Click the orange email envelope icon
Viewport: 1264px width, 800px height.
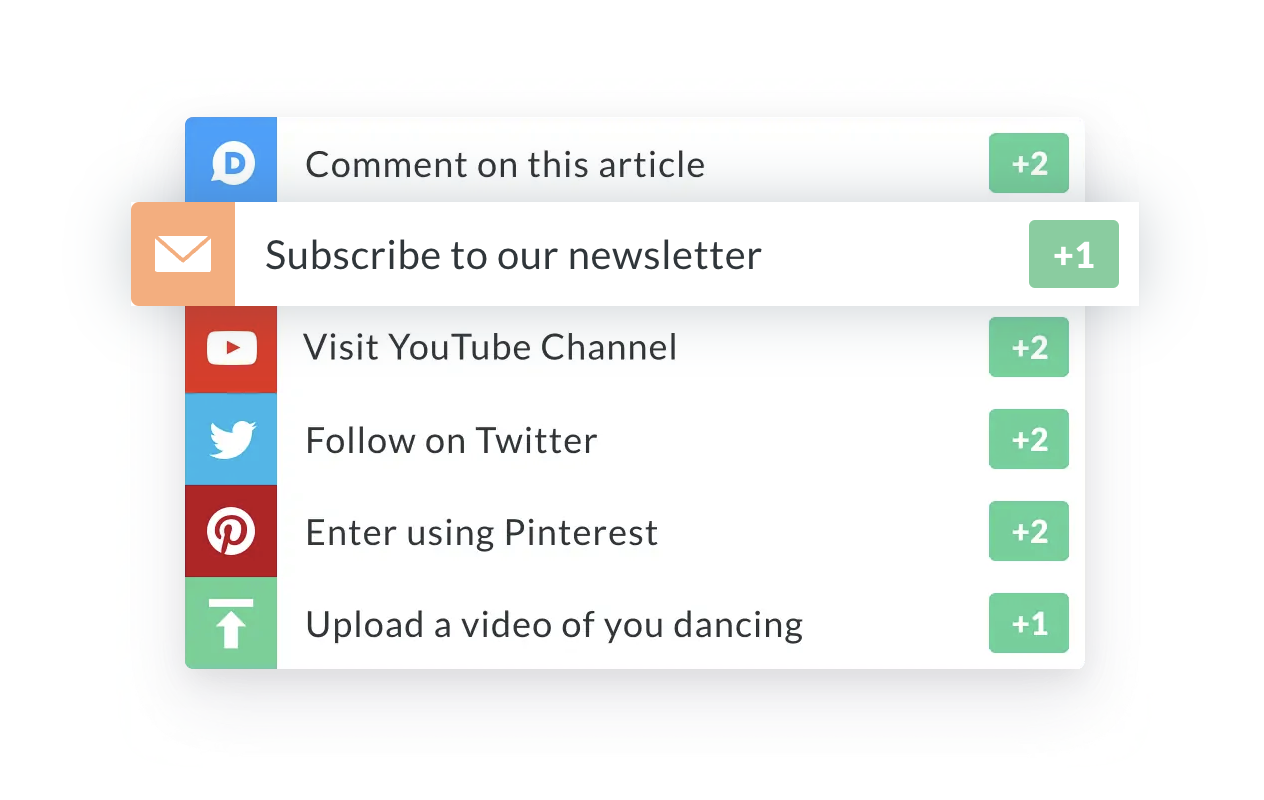[182, 254]
